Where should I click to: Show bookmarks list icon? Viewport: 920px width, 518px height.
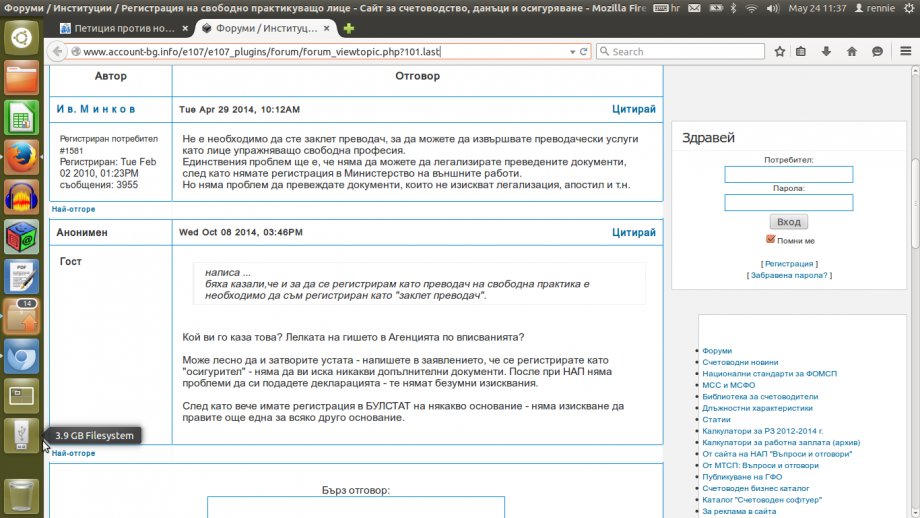tap(801, 52)
